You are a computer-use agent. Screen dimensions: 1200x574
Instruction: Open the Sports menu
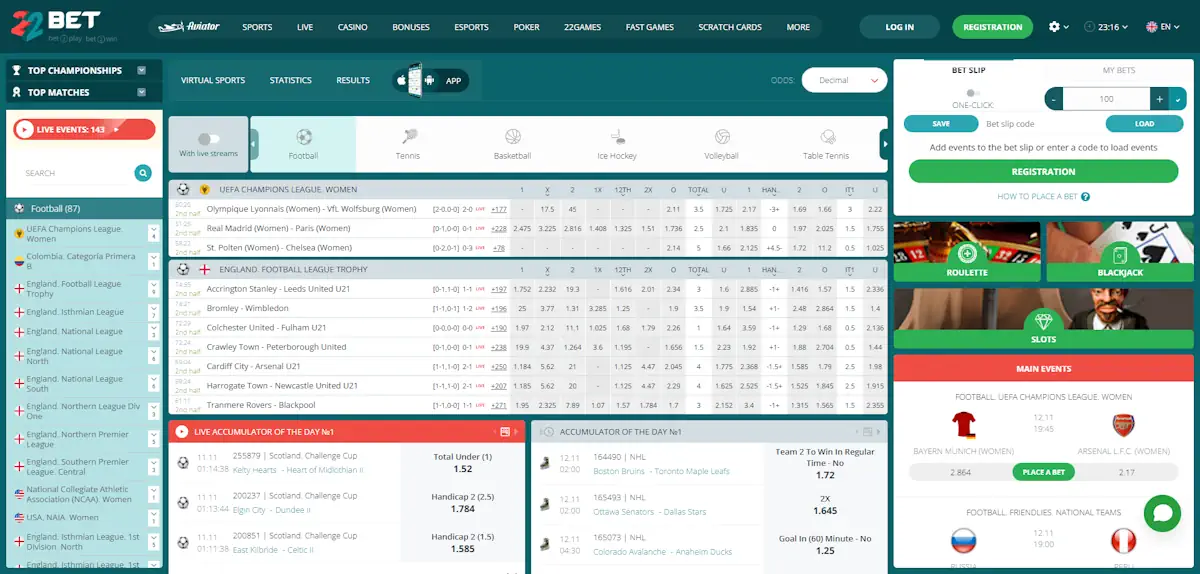point(257,27)
